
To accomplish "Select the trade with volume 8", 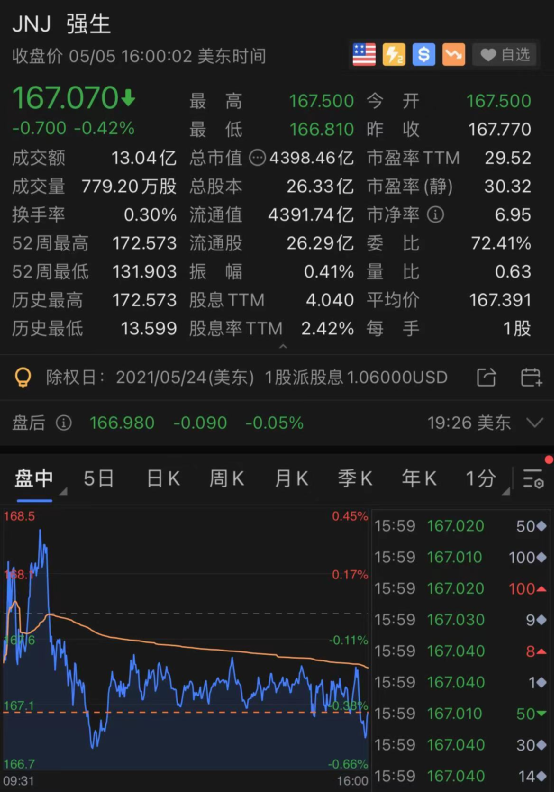I will click(460, 651).
